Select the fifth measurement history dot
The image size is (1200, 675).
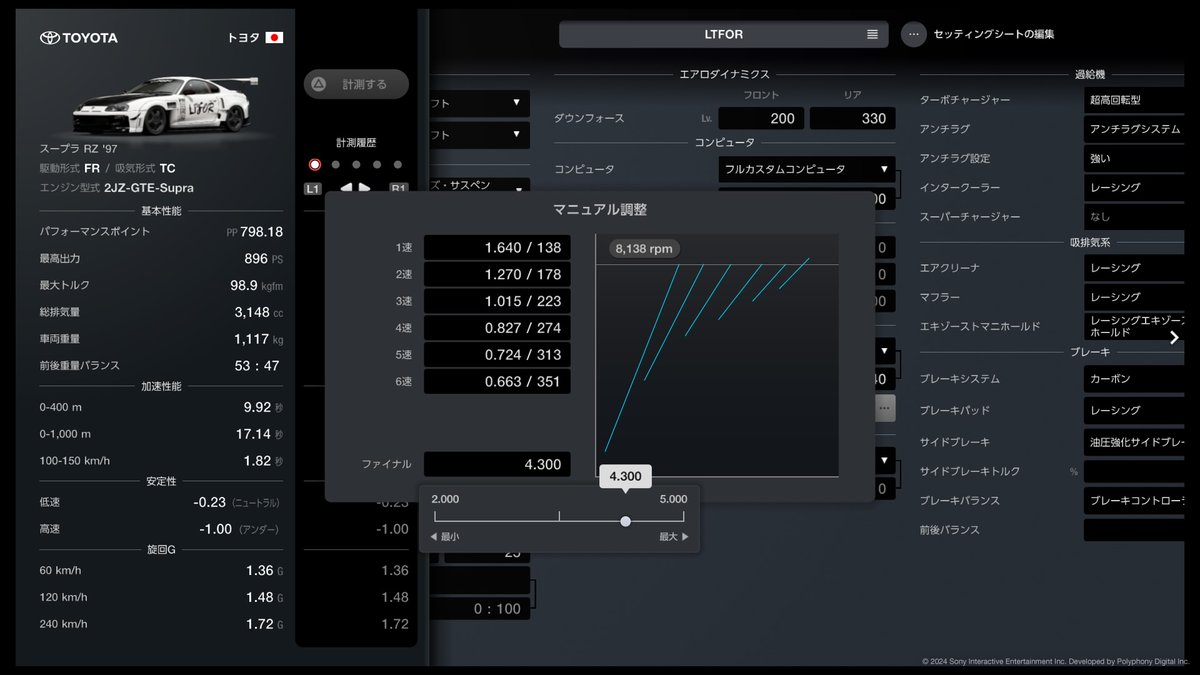[398, 165]
